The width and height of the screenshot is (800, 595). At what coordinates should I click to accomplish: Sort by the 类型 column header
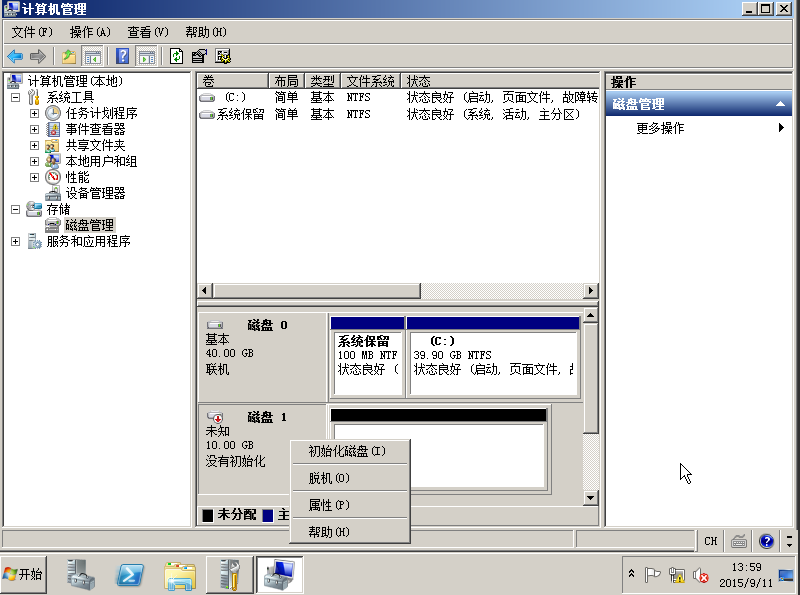pyautogui.click(x=322, y=81)
